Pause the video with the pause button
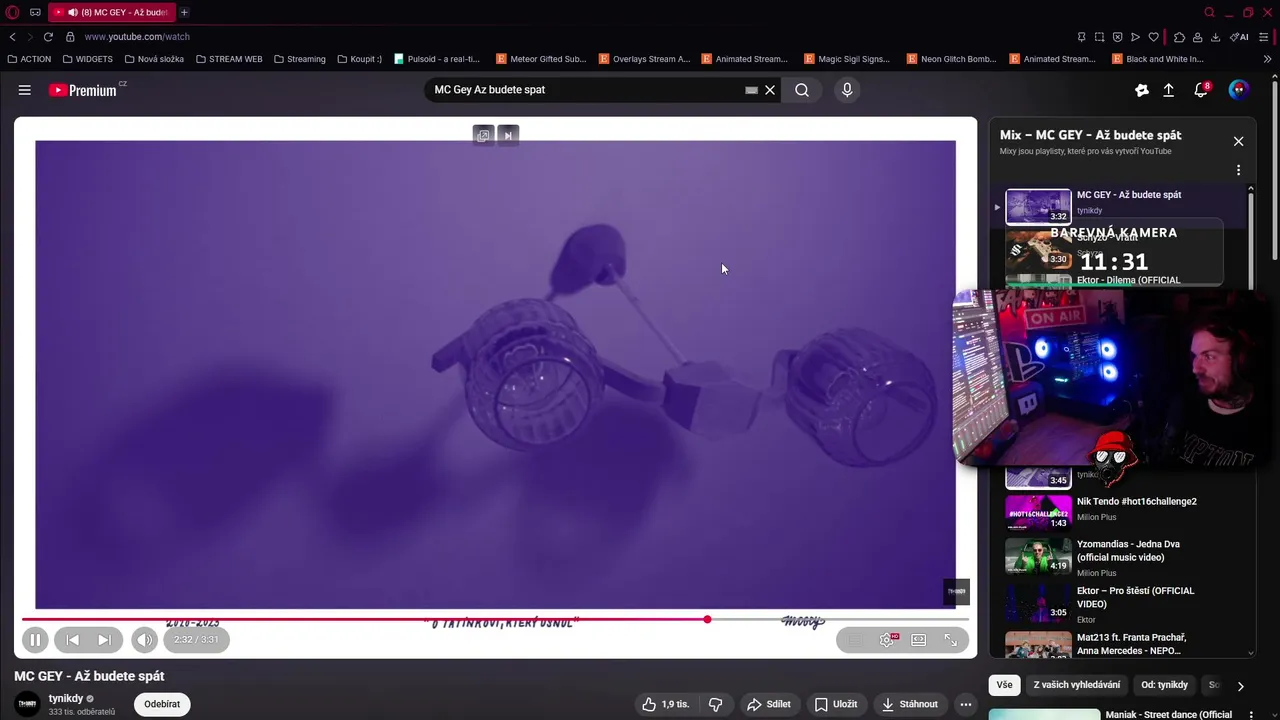This screenshot has height=720, width=1280. click(35, 640)
